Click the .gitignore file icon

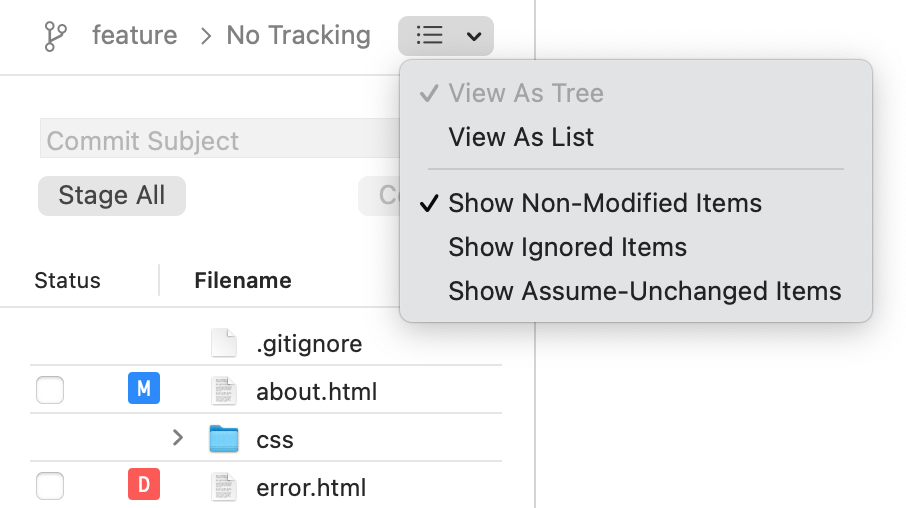click(224, 343)
